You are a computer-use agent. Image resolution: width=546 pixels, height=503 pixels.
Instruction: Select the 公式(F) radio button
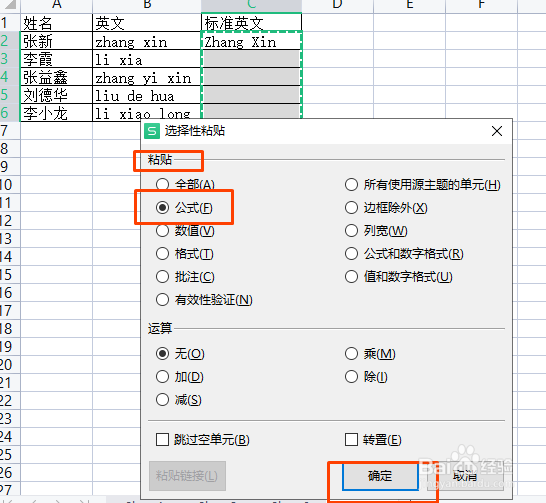[x=184, y=207]
